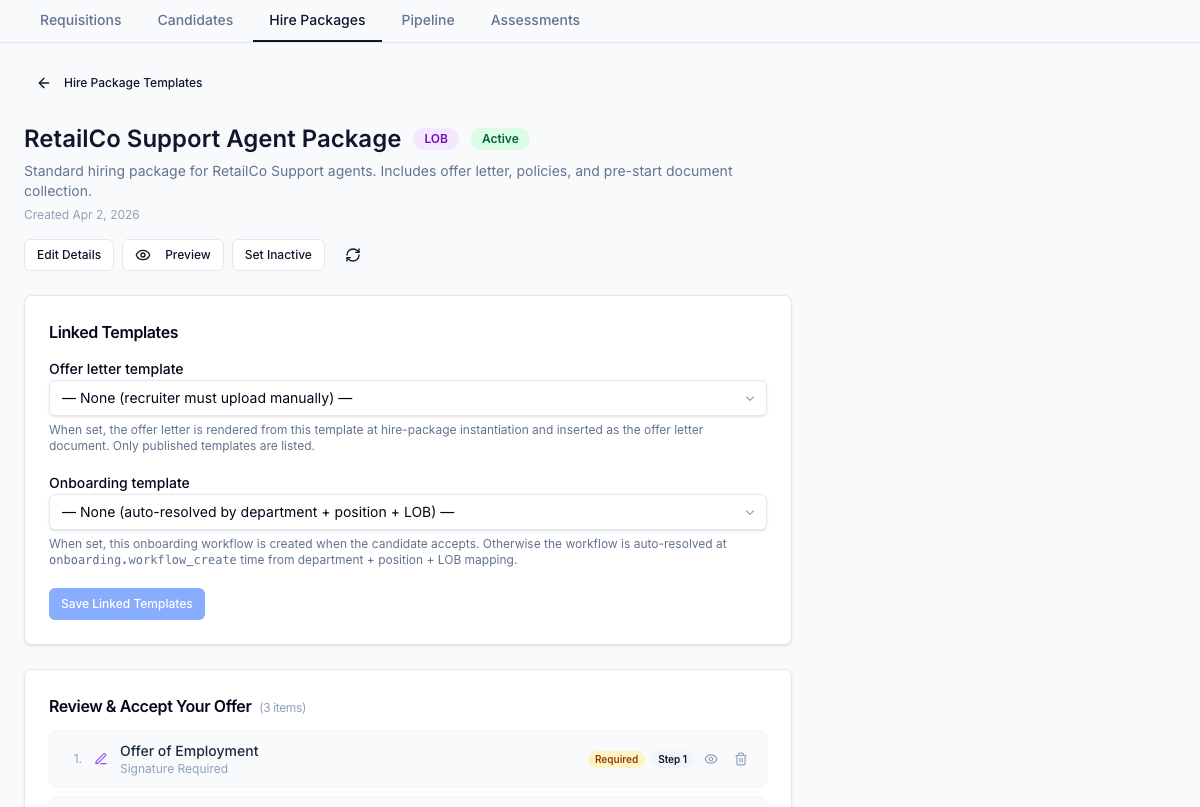Screen dimensions: 1200x807
Task: Click the Review & Accept Your Offer heading
Action: [150, 706]
